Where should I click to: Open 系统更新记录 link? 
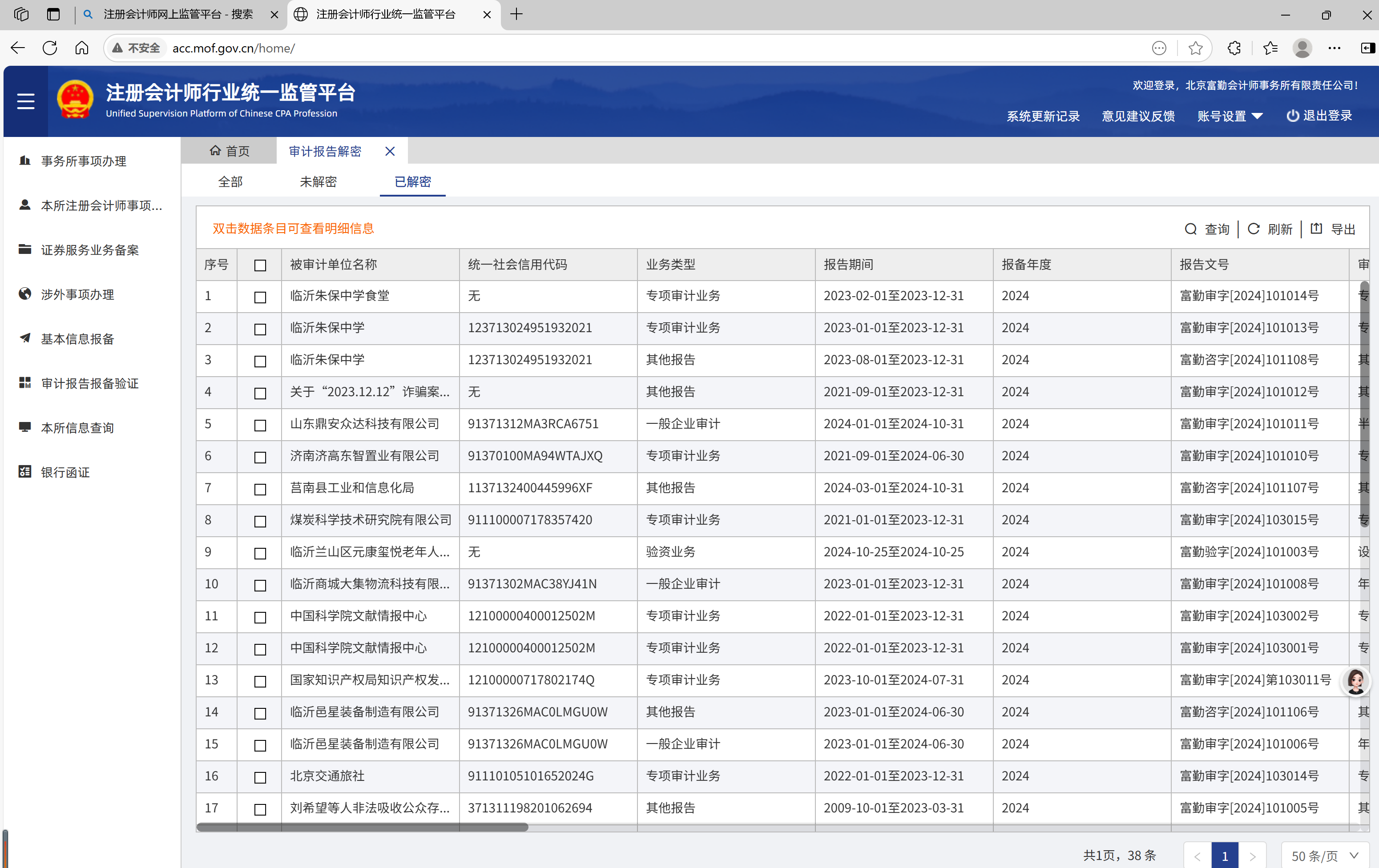point(1043,116)
